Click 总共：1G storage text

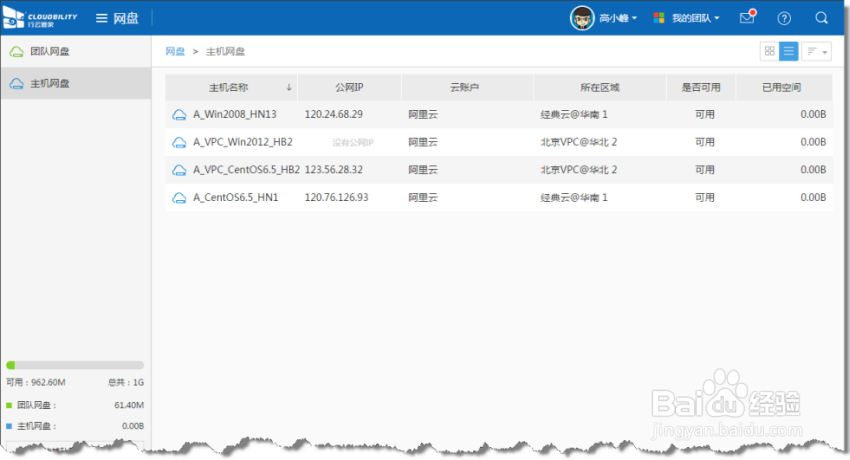126,383
